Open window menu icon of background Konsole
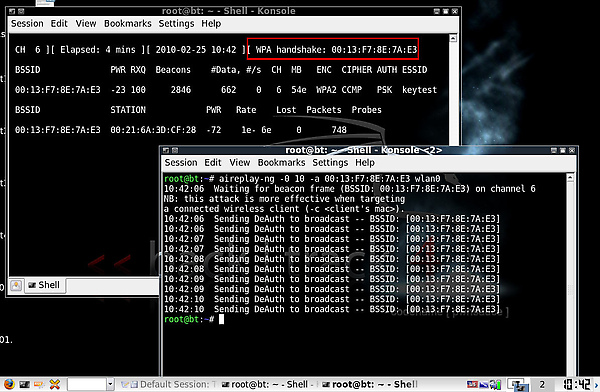This screenshot has height=392, width=600. [x=12, y=11]
